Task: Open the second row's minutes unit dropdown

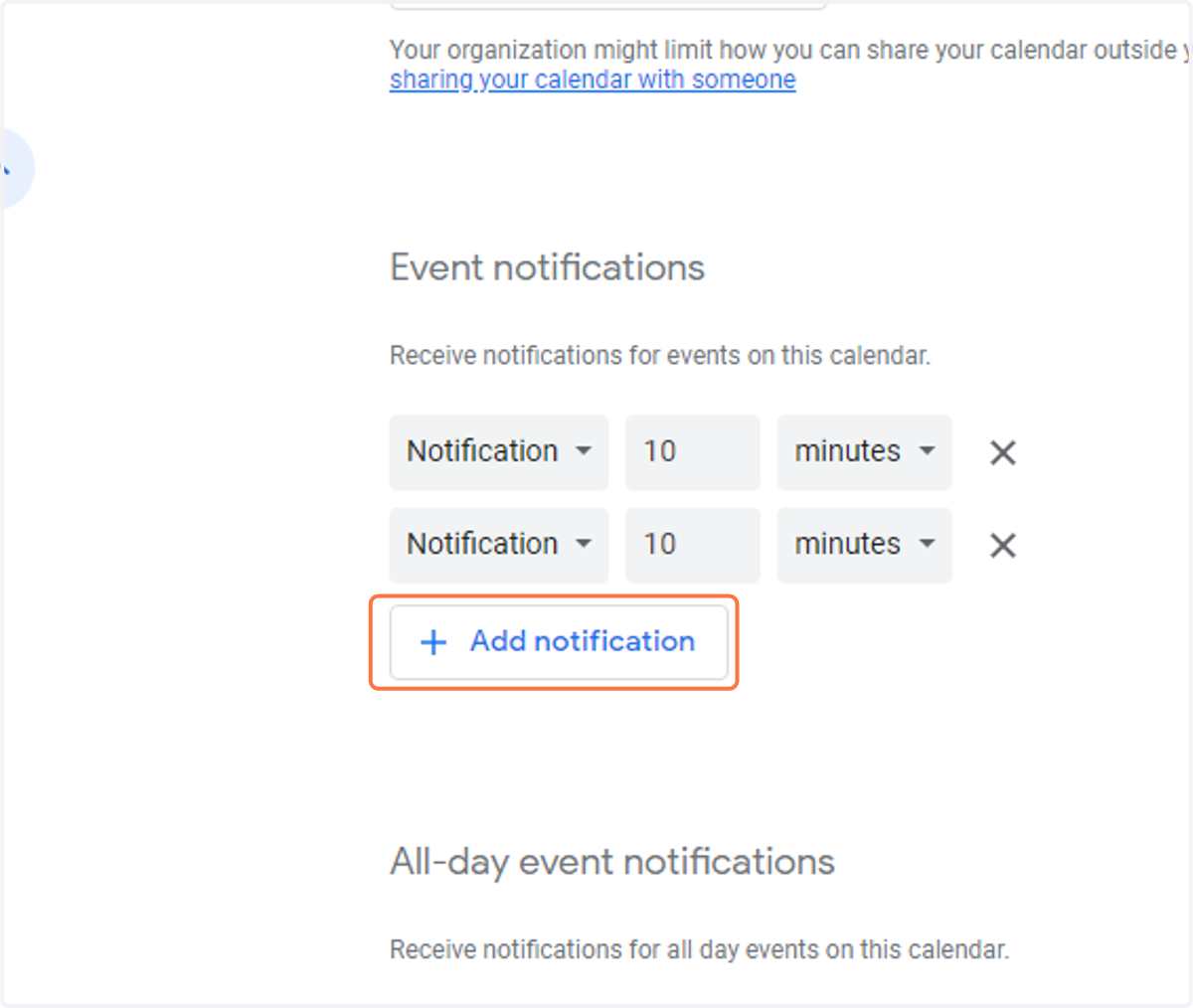Action: coord(865,545)
